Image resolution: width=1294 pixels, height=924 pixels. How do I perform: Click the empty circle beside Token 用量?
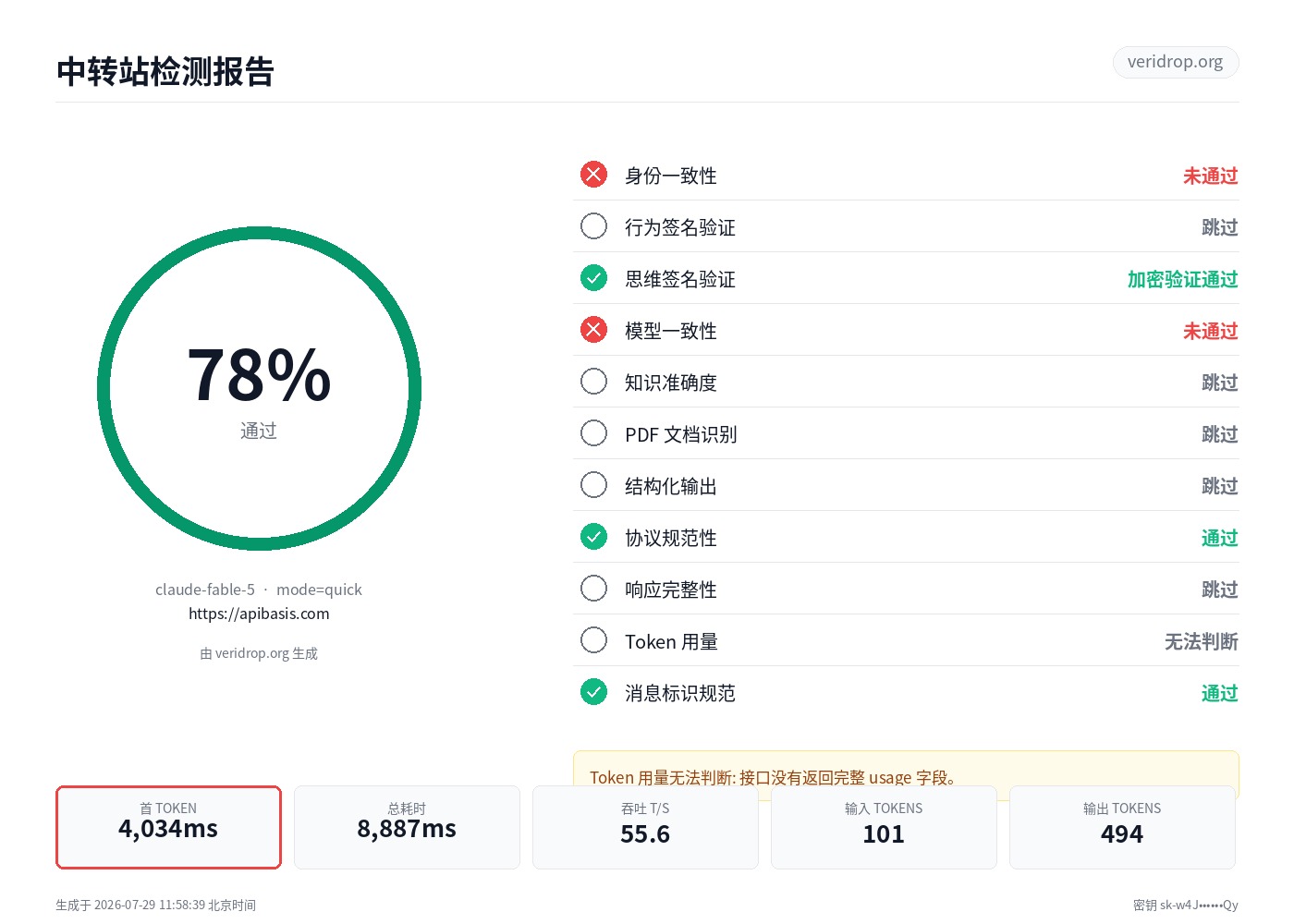coord(593,640)
